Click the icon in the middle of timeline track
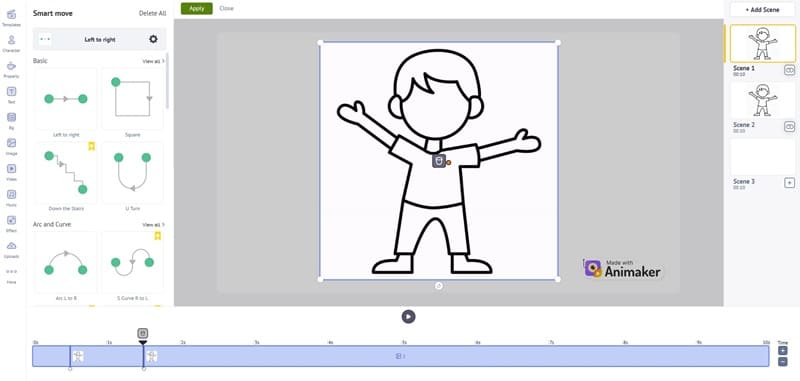This screenshot has width=800, height=381. 401,357
